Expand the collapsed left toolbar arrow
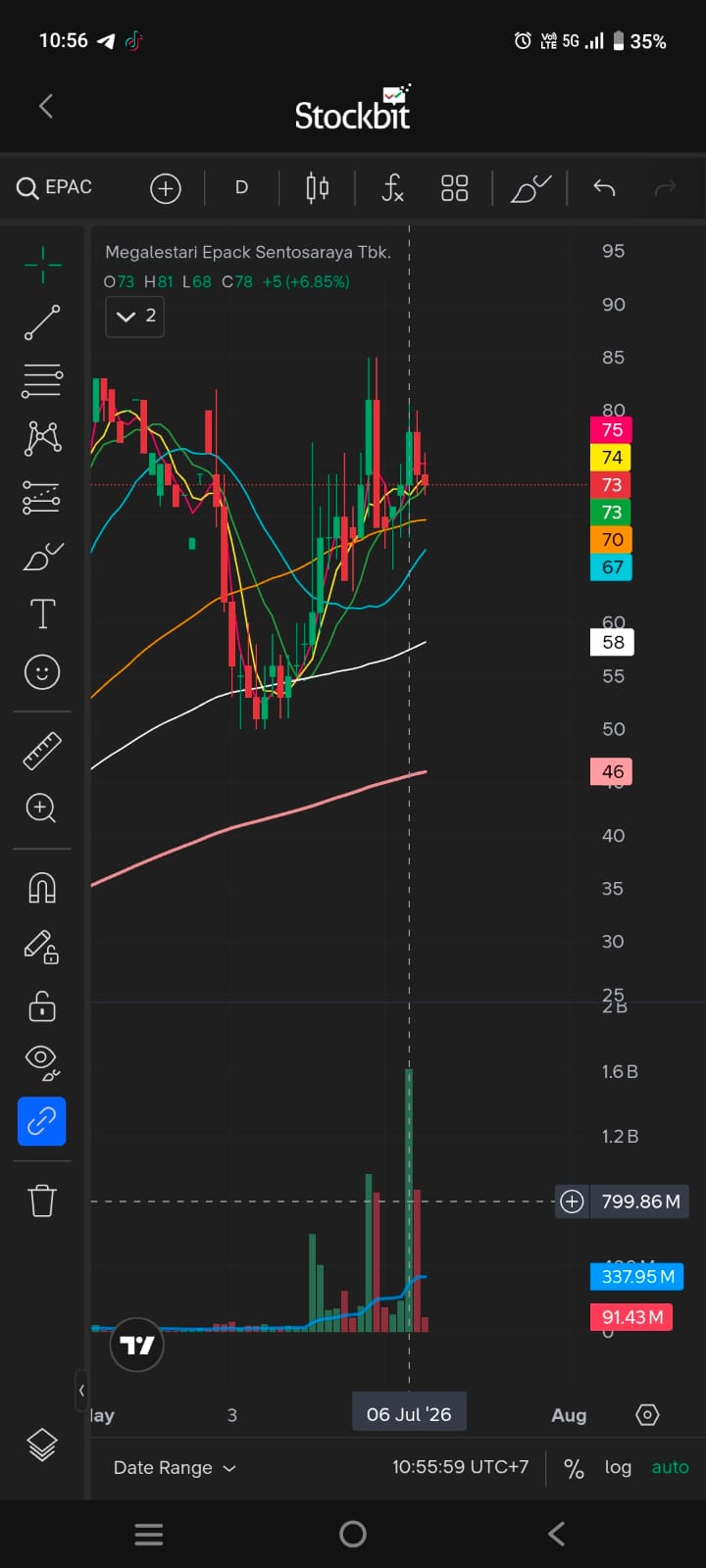 (81, 1390)
